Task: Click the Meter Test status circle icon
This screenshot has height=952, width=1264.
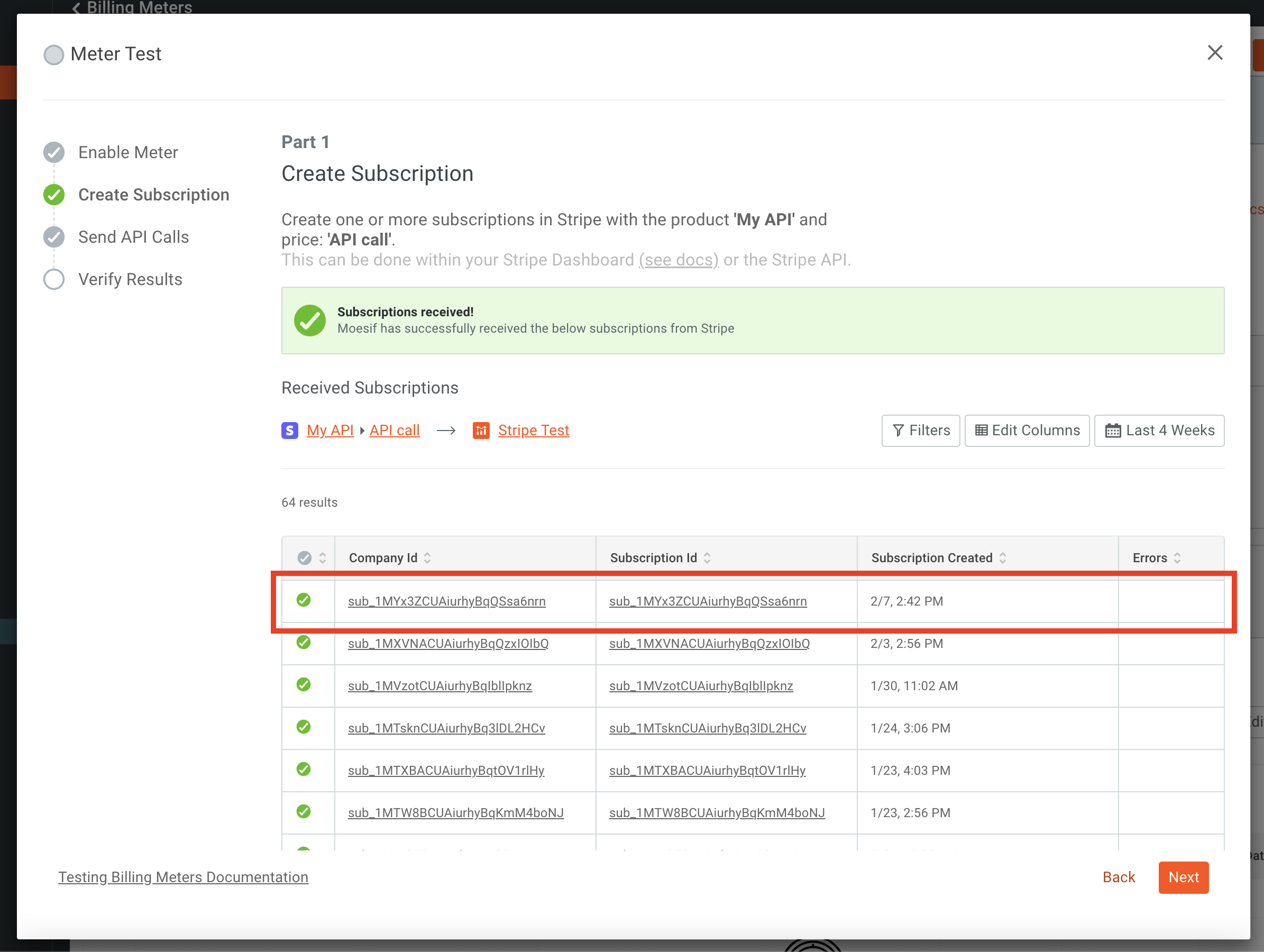Action: pyautogui.click(x=54, y=54)
